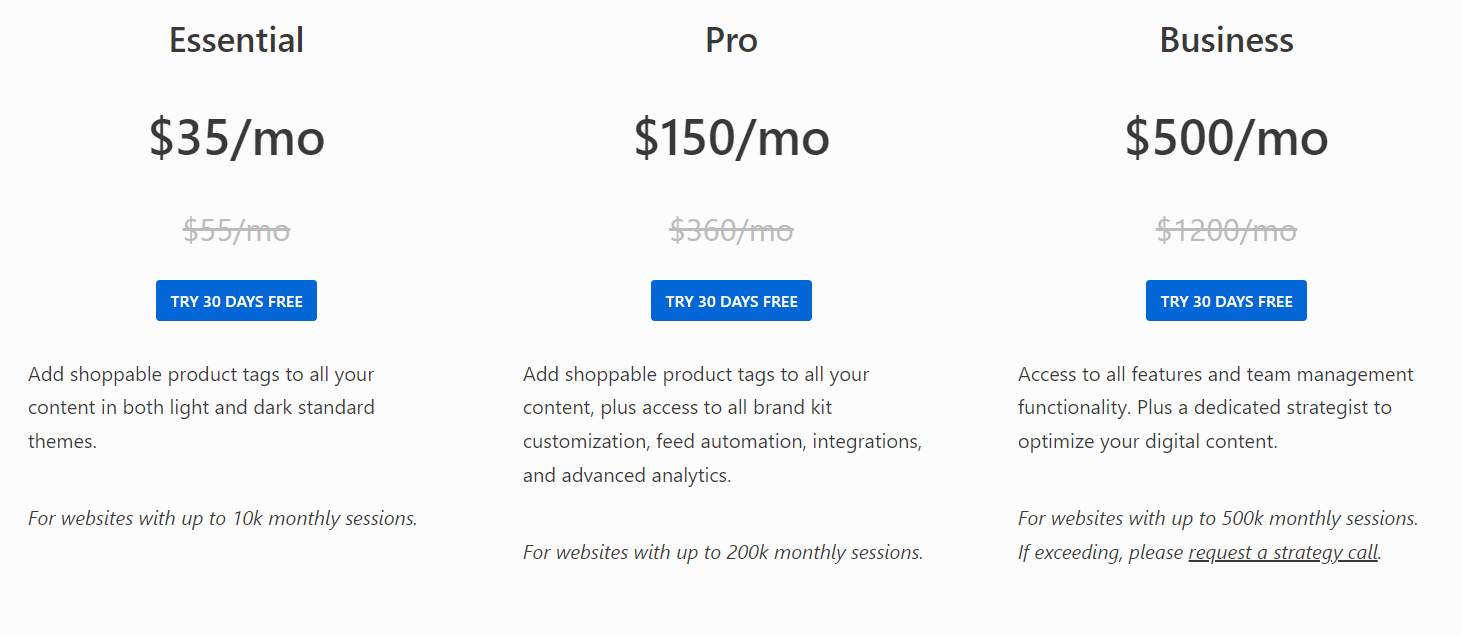Screen dimensions: 1462x636
Task: Click the Essential plan description paragraph
Action: coord(201,407)
